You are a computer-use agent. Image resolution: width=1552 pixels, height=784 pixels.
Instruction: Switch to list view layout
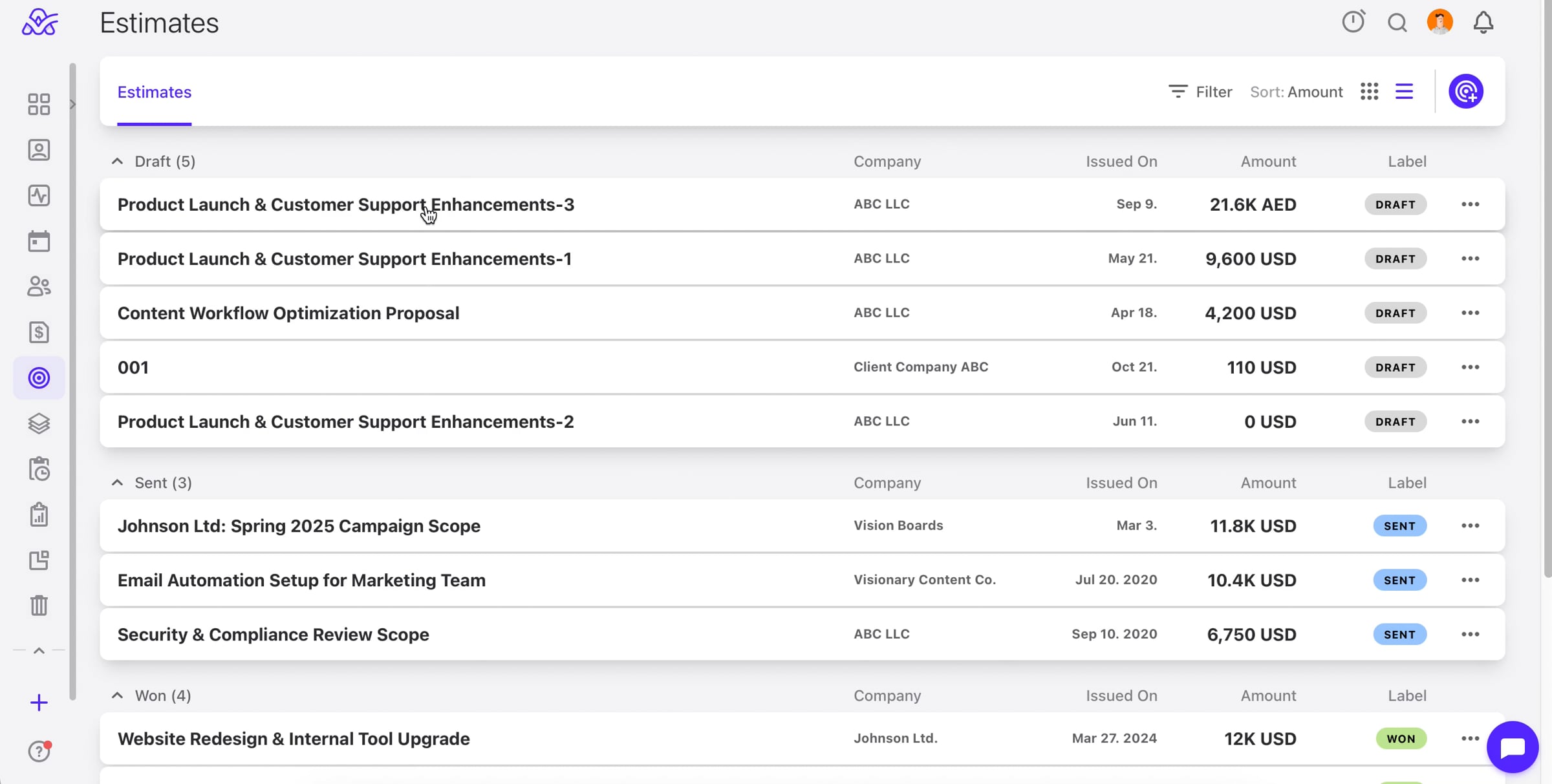click(x=1404, y=92)
